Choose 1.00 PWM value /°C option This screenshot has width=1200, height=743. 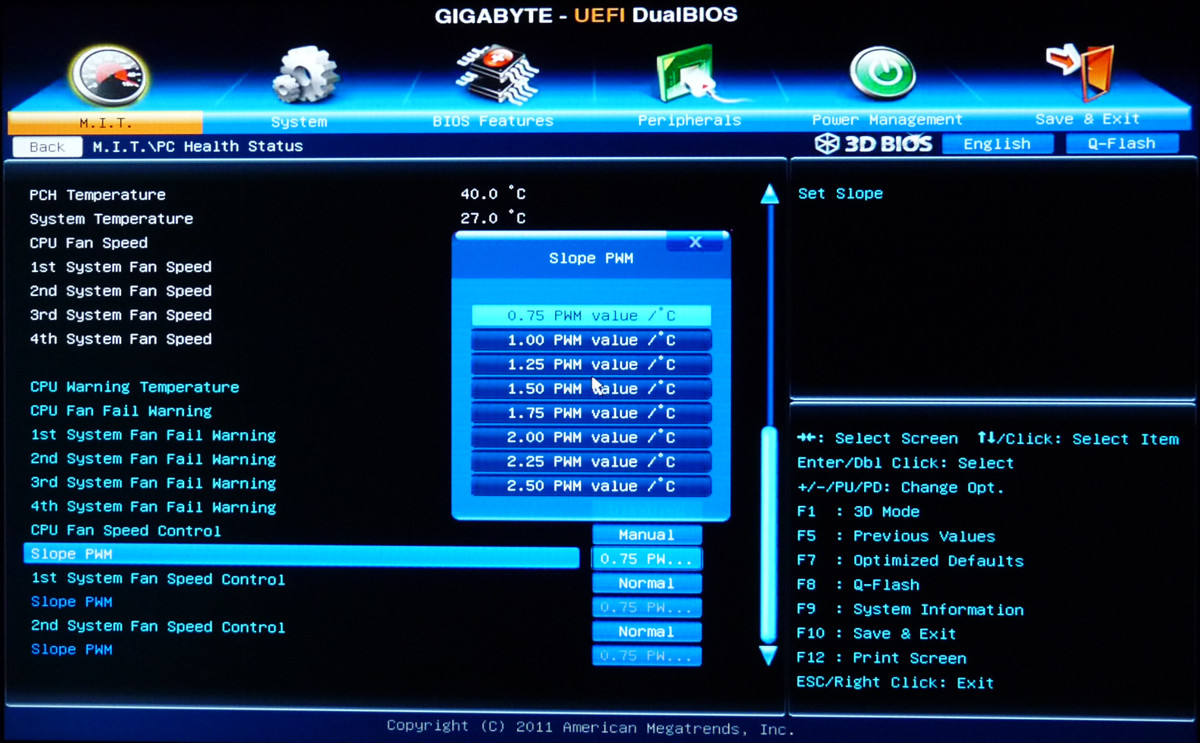(591, 340)
